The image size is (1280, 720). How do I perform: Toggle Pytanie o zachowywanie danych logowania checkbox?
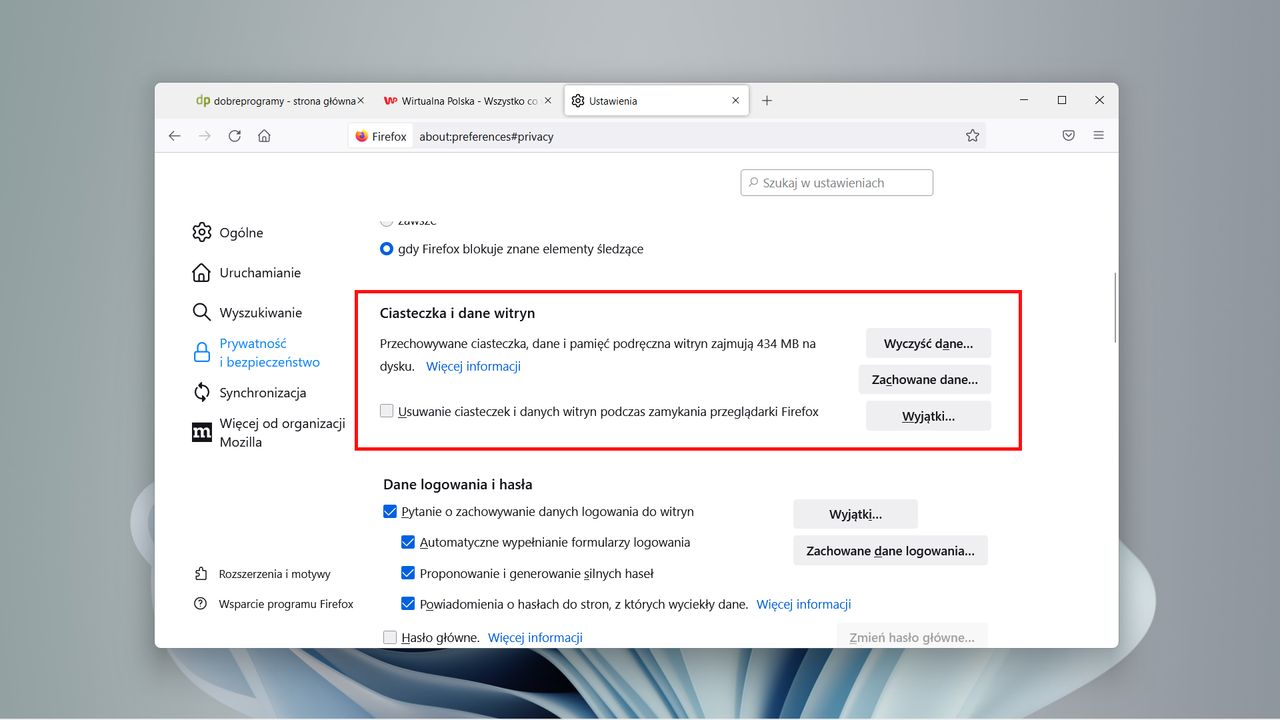390,512
